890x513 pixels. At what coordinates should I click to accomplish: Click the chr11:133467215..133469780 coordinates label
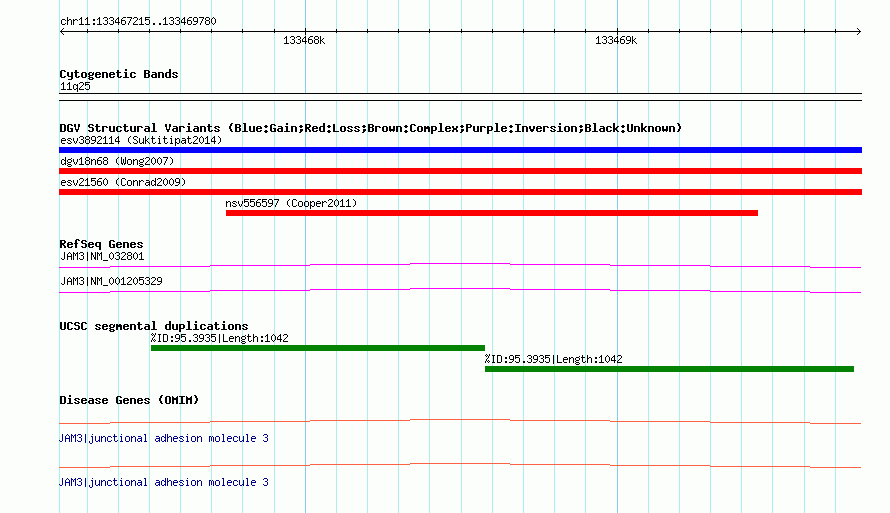[138, 22]
